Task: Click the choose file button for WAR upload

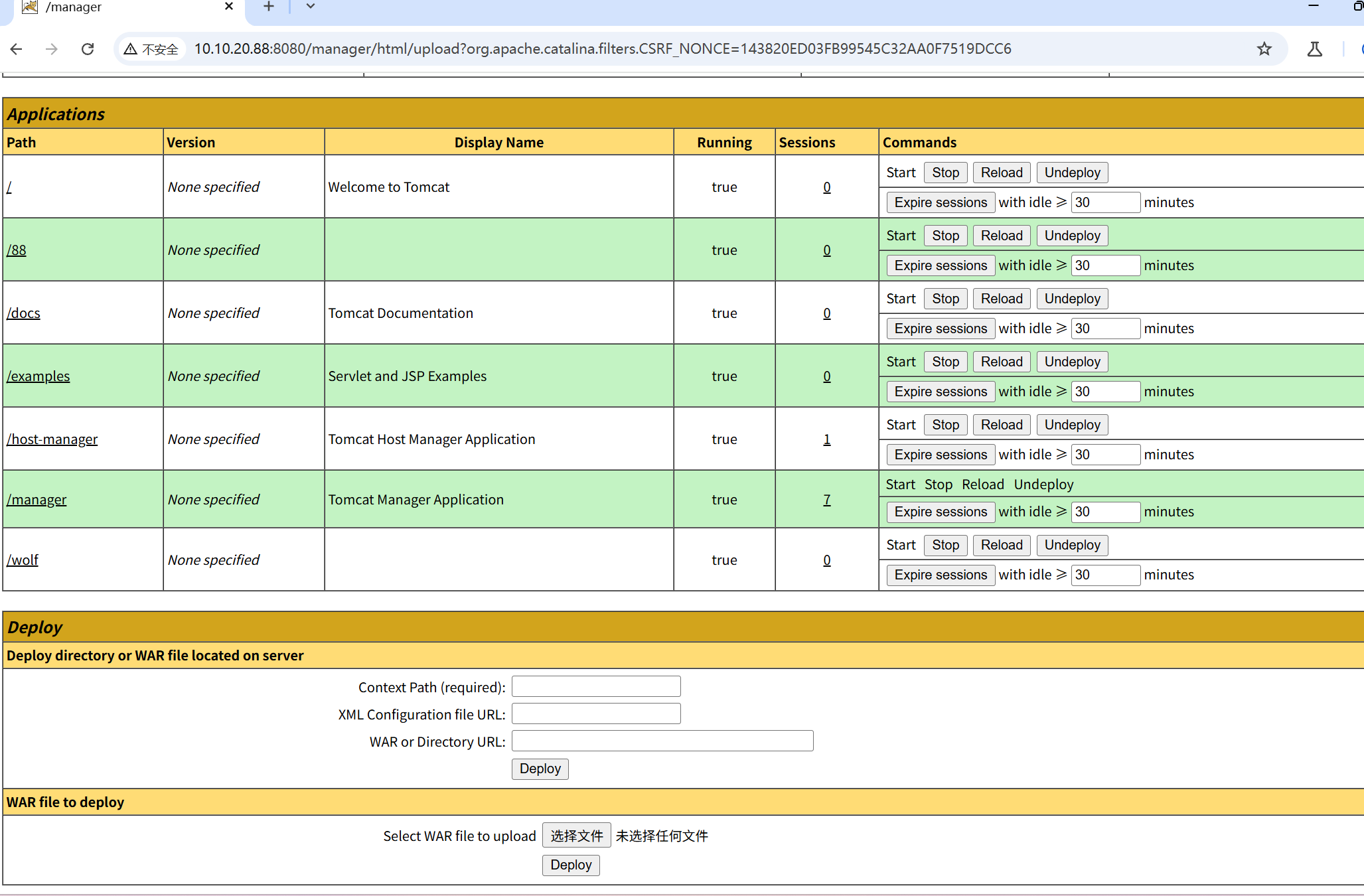Action: 576,836
